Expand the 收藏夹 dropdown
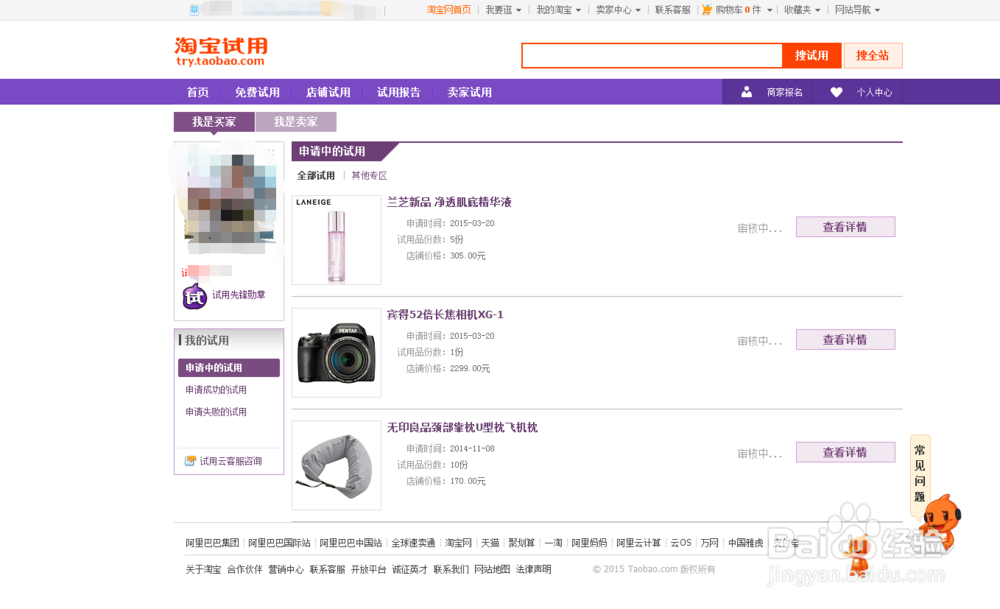This screenshot has width=1000, height=609. [x=802, y=10]
